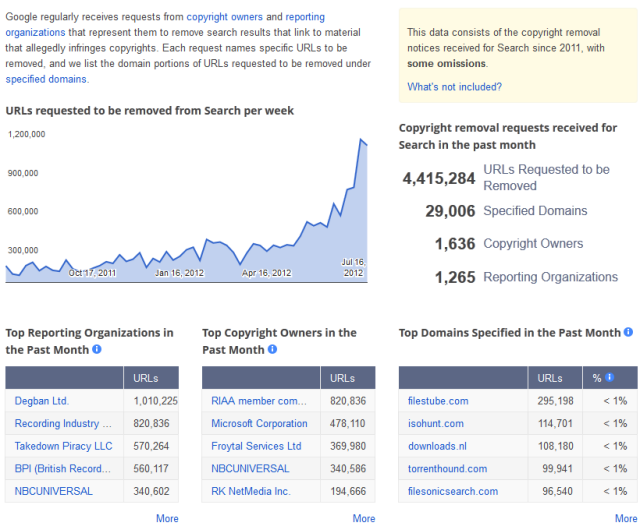Select Froytal Services Ltd owner
This screenshot has height=526, width=640.
pos(256,446)
